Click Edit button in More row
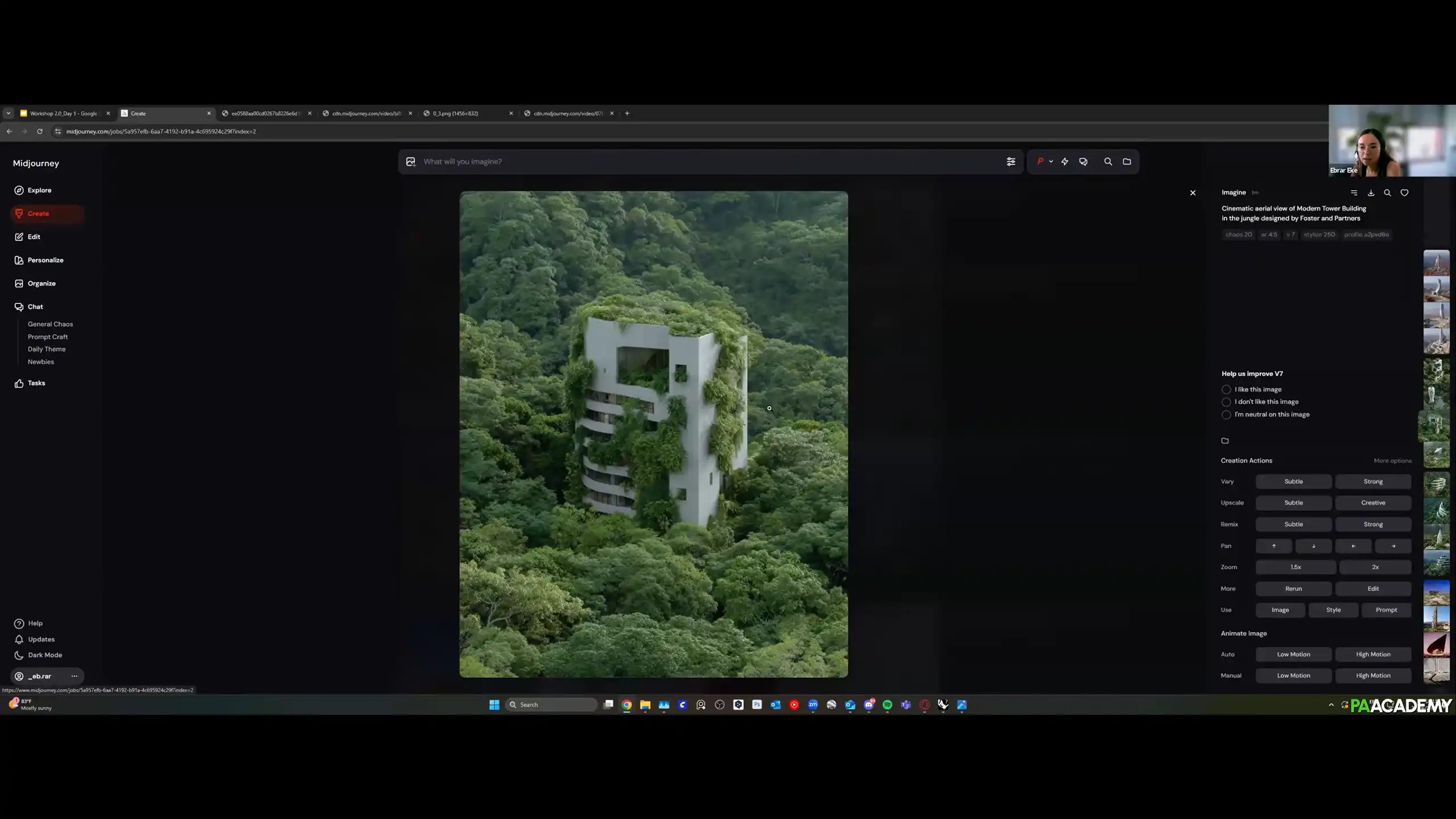 (x=1373, y=588)
